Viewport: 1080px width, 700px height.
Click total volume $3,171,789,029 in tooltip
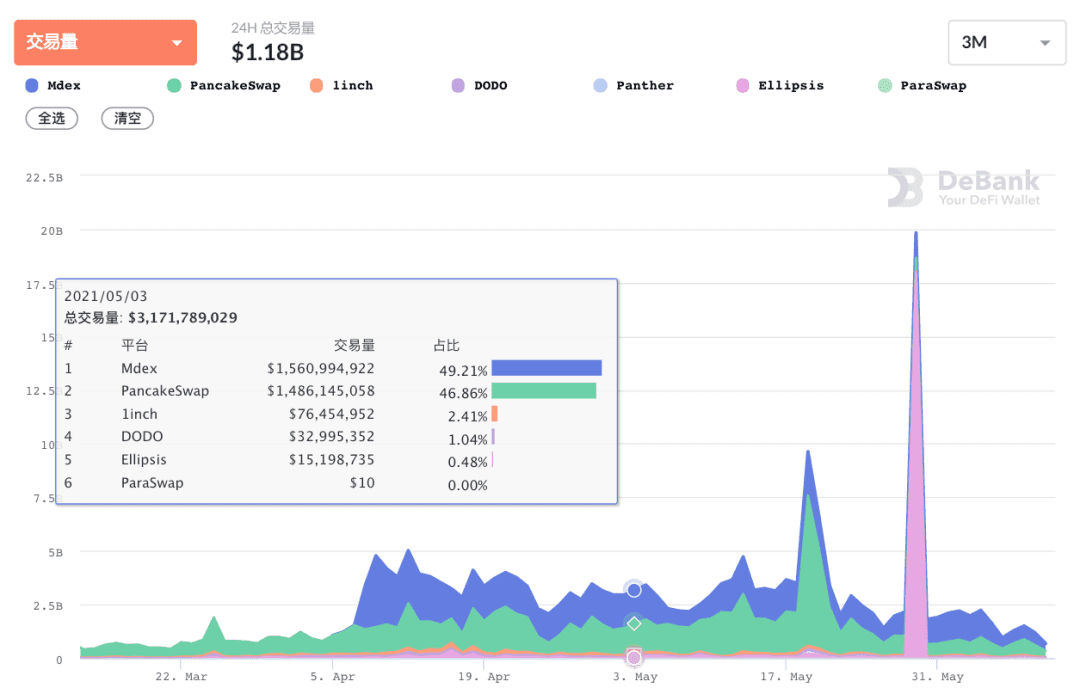click(x=183, y=318)
